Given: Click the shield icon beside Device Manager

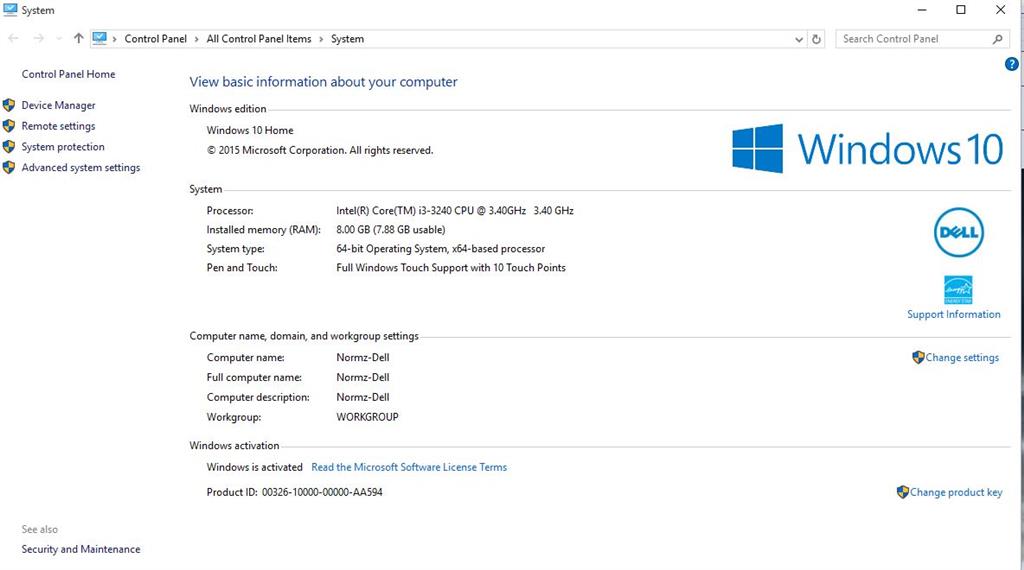Looking at the screenshot, I should 9,105.
